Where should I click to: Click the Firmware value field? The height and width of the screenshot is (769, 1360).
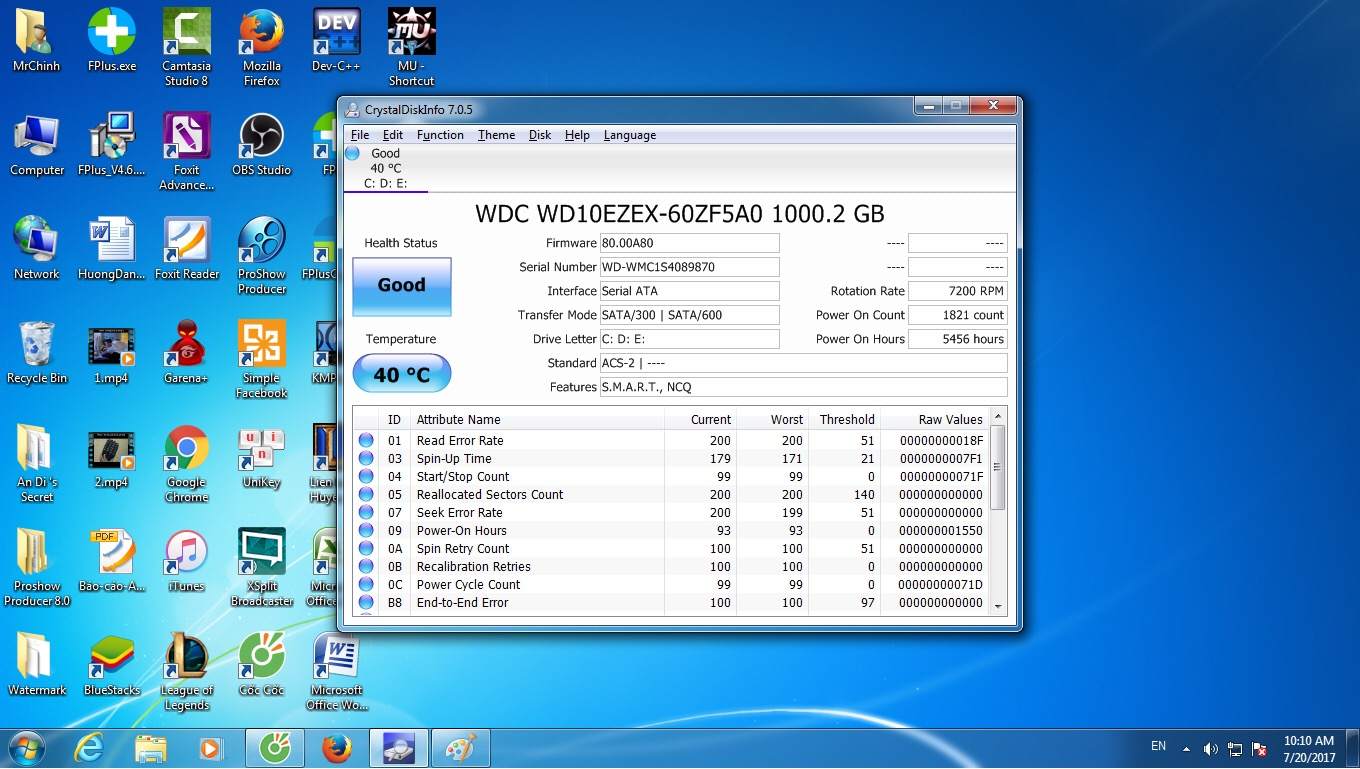click(688, 243)
